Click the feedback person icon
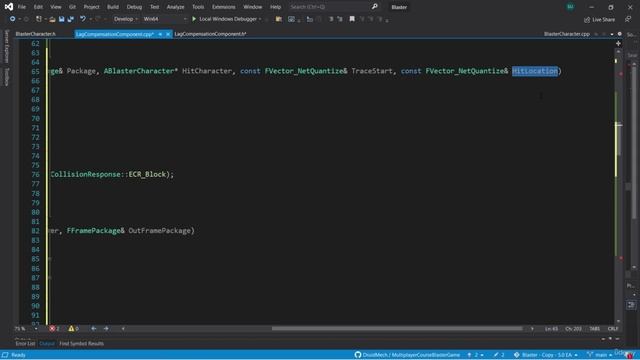 628,19
